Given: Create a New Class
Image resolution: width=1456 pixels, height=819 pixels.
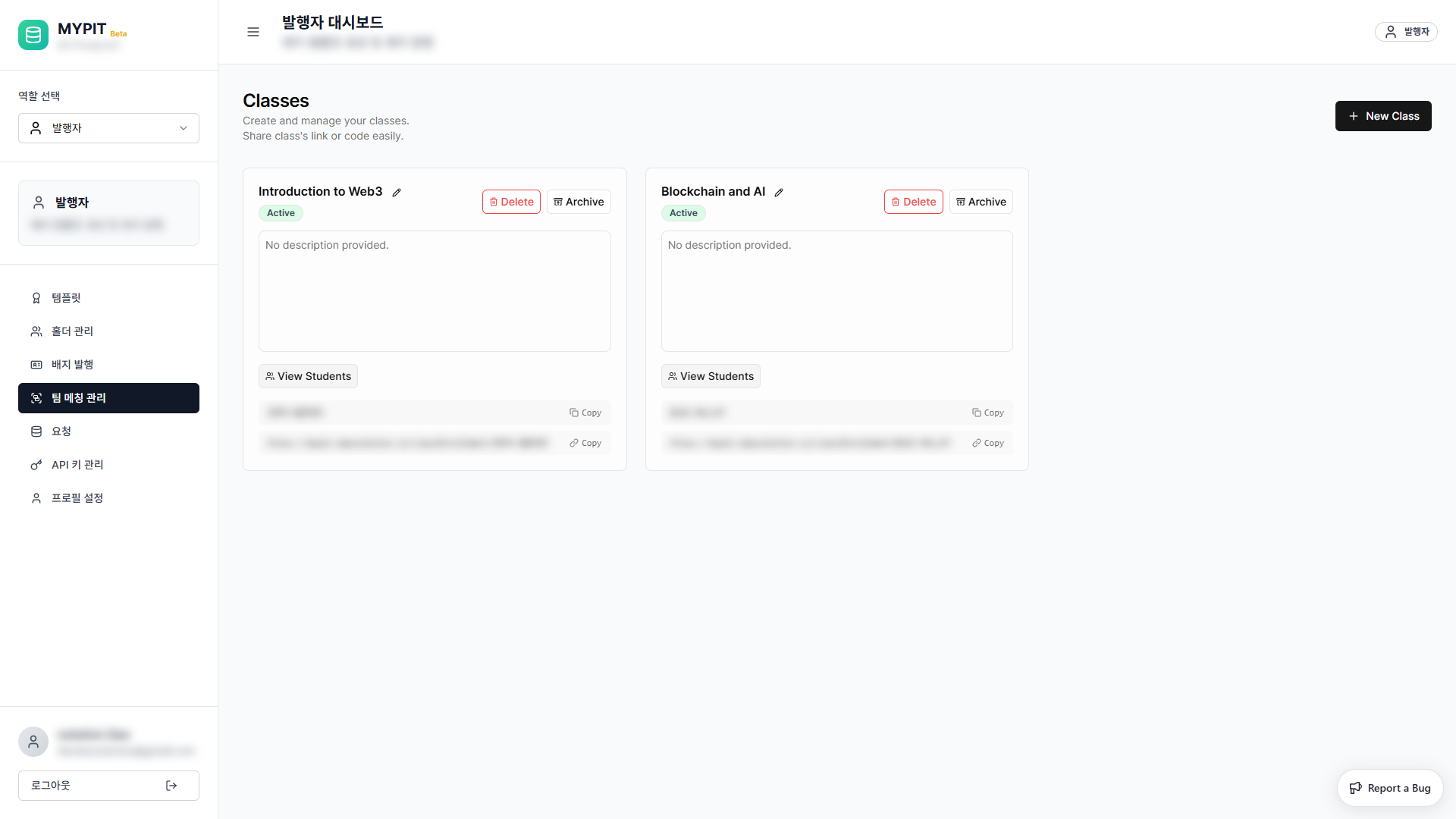Looking at the screenshot, I should (x=1383, y=116).
